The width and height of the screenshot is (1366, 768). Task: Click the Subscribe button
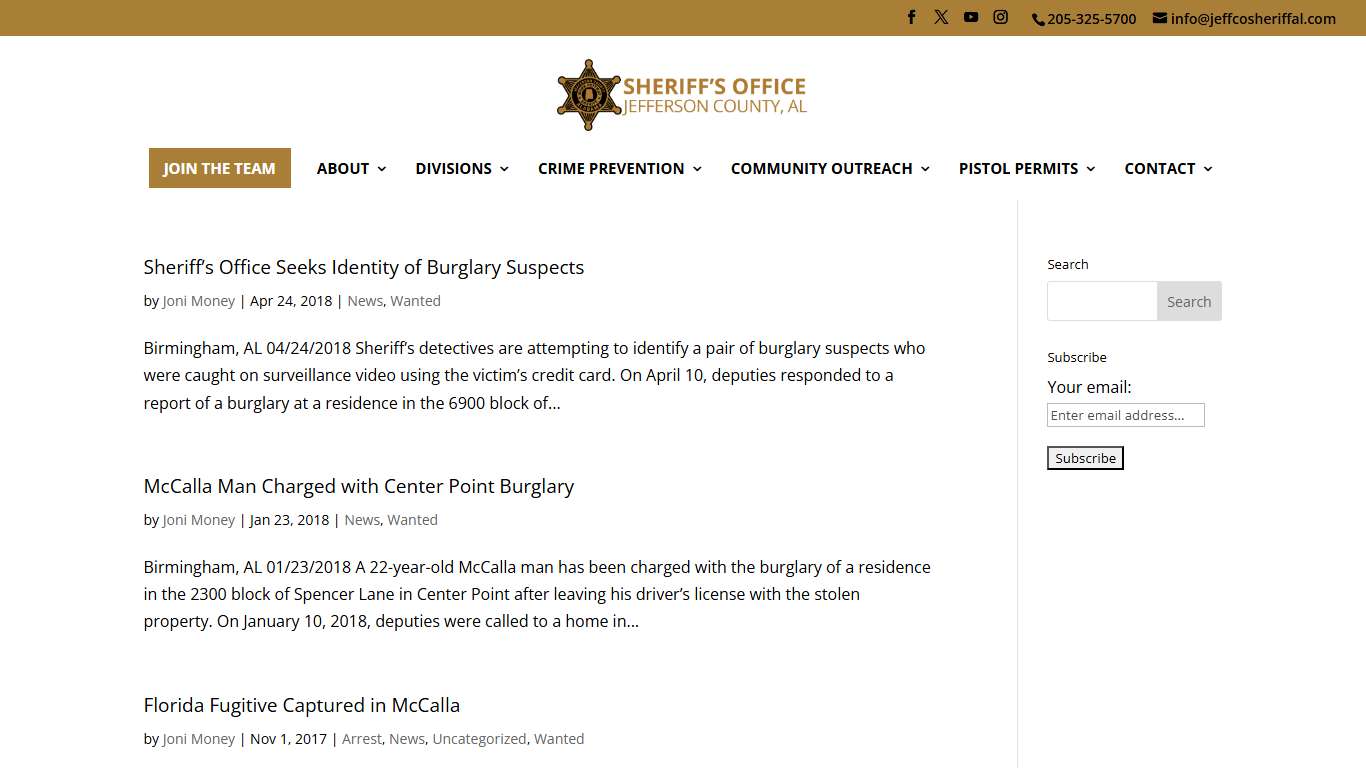[x=1085, y=457]
